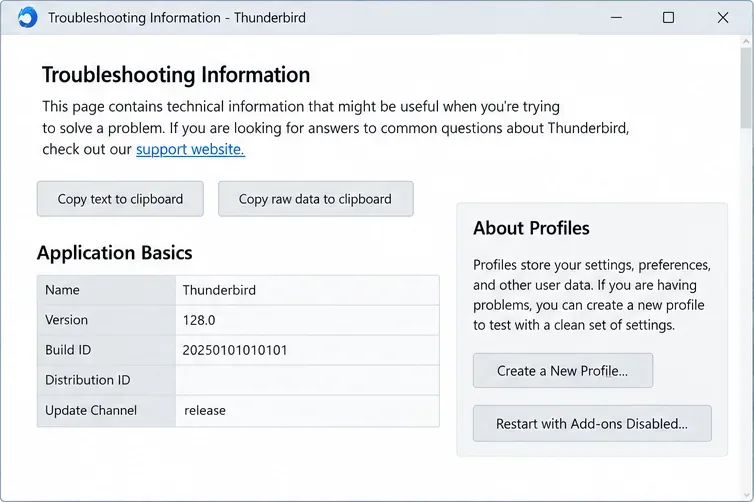Click the version value 128.0
Screen dimensions: 754x502
point(199,320)
